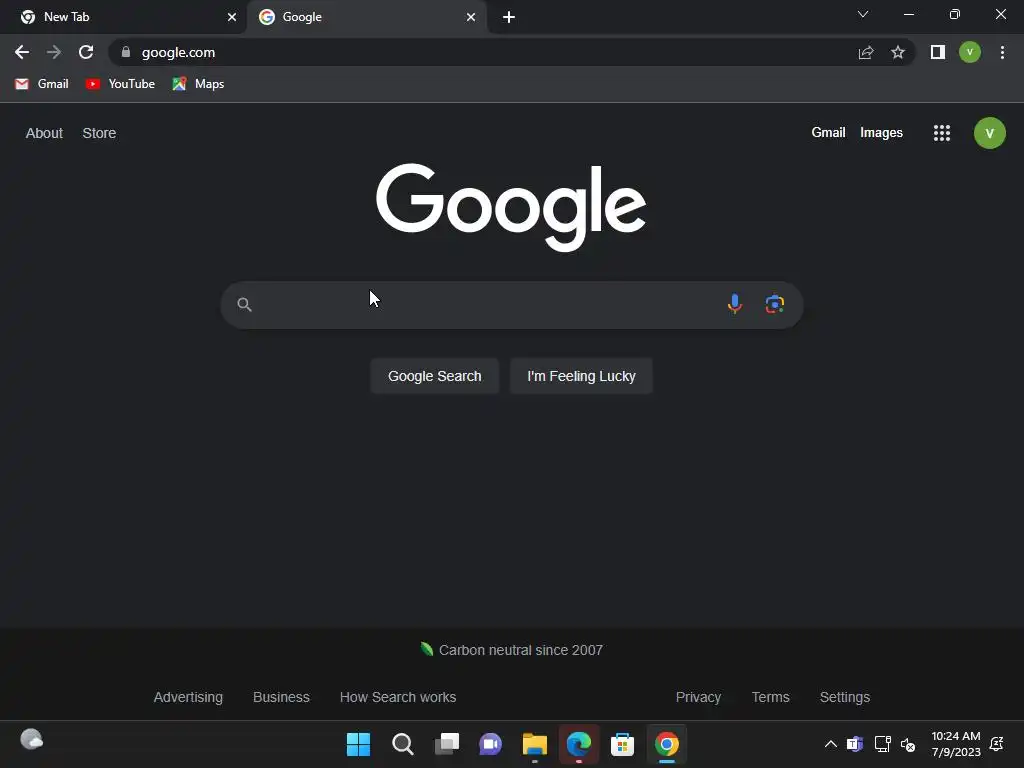The width and height of the screenshot is (1024, 768).
Task: Click the Google logo
Action: tap(511, 206)
